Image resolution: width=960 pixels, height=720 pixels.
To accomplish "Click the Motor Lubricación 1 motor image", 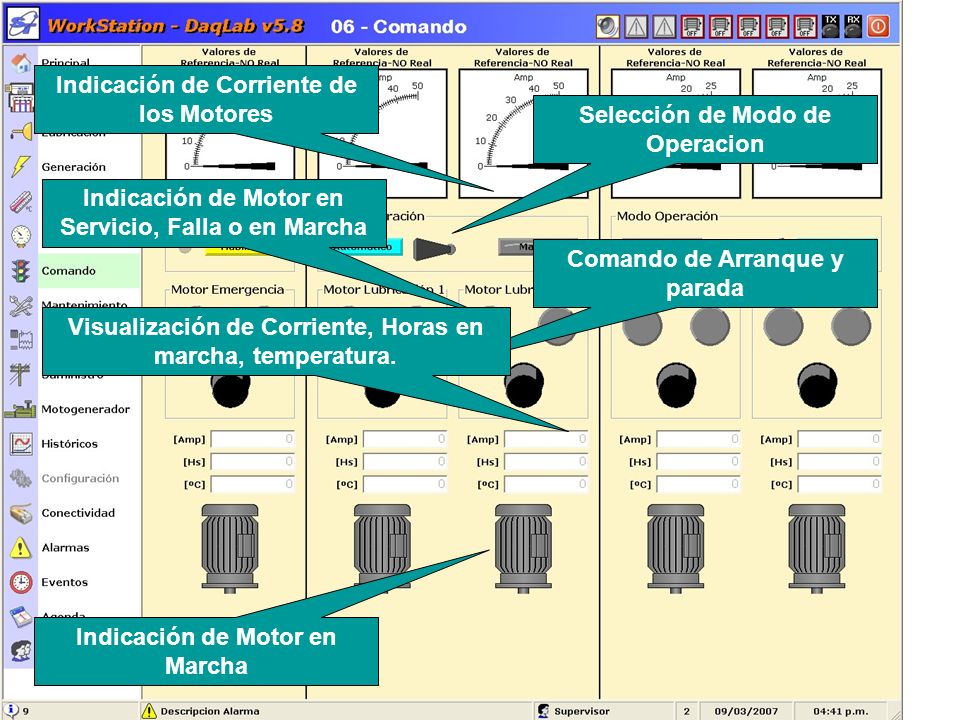I will click(x=382, y=549).
